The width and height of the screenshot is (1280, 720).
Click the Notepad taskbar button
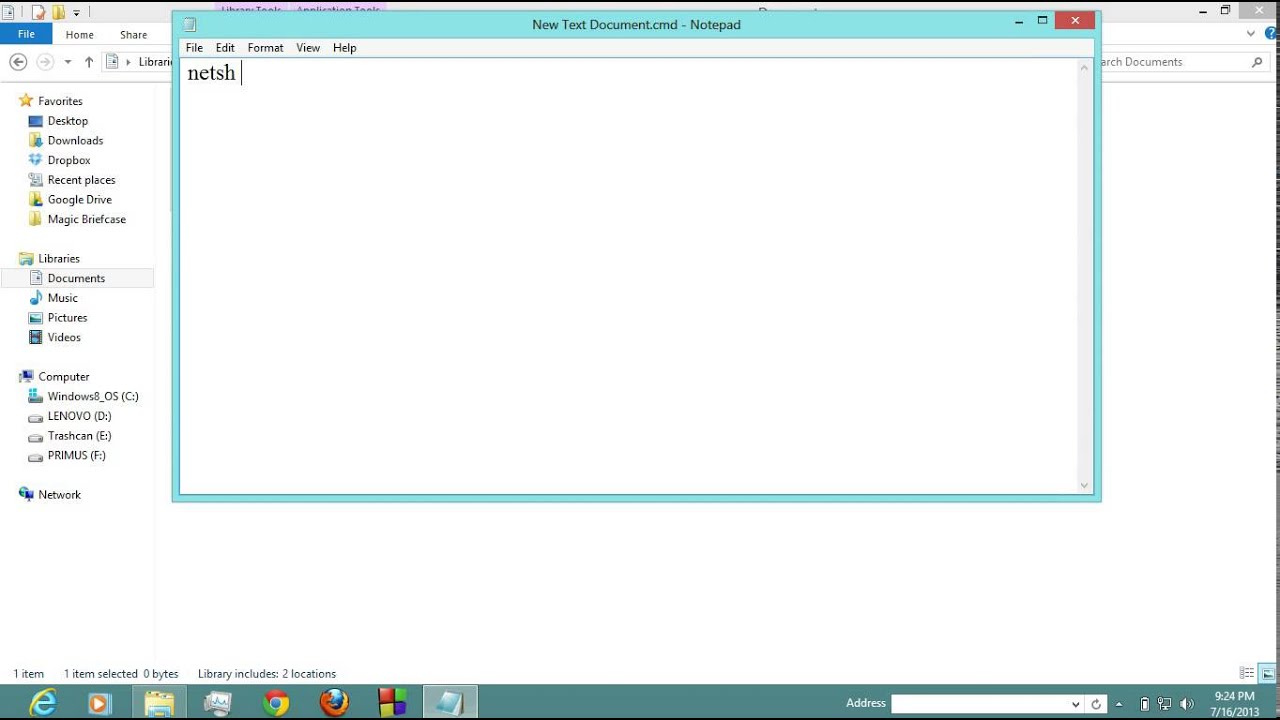(450, 703)
